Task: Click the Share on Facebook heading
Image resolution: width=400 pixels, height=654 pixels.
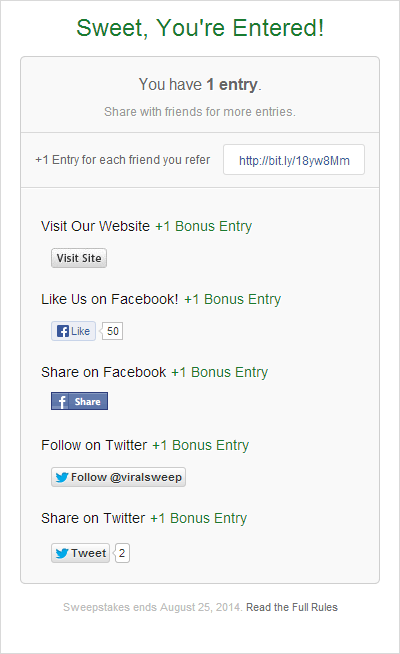Action: pyautogui.click(x=103, y=372)
